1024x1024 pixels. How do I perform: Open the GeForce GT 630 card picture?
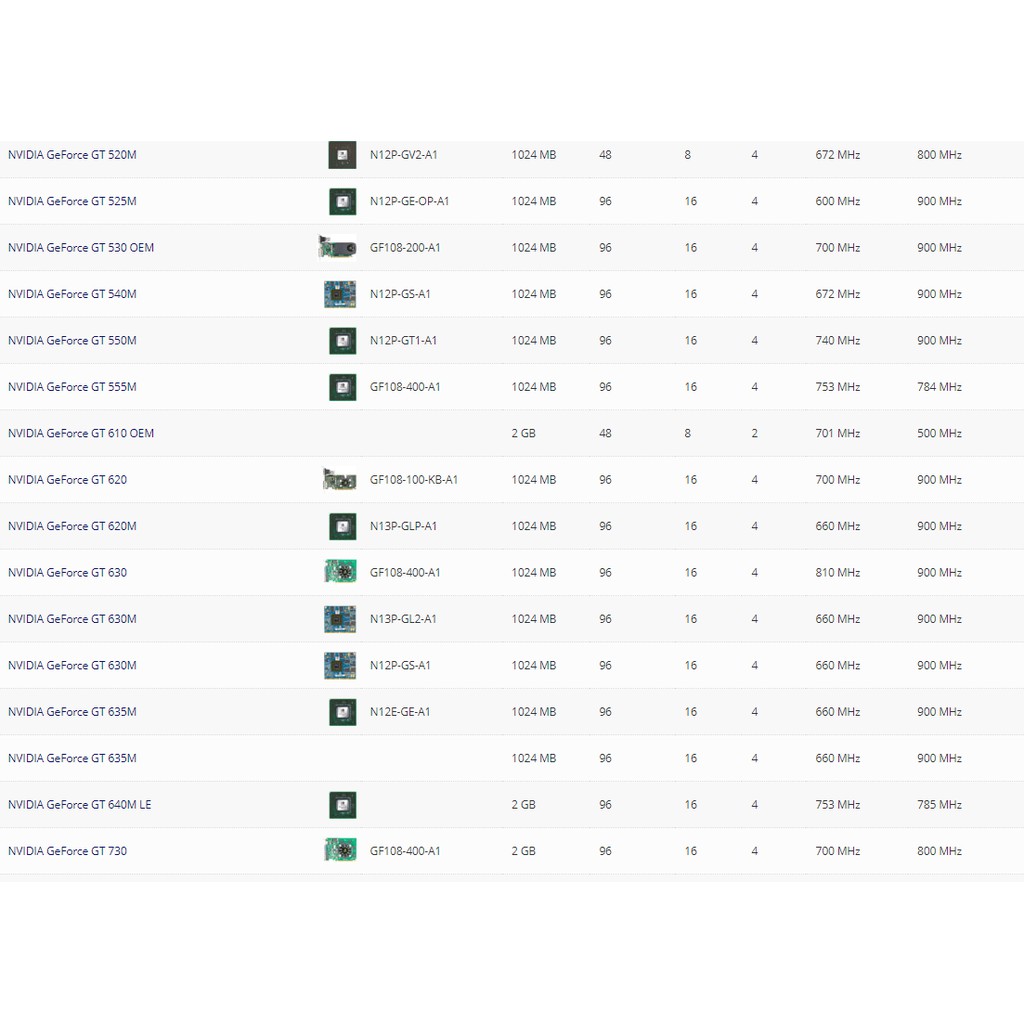click(340, 572)
